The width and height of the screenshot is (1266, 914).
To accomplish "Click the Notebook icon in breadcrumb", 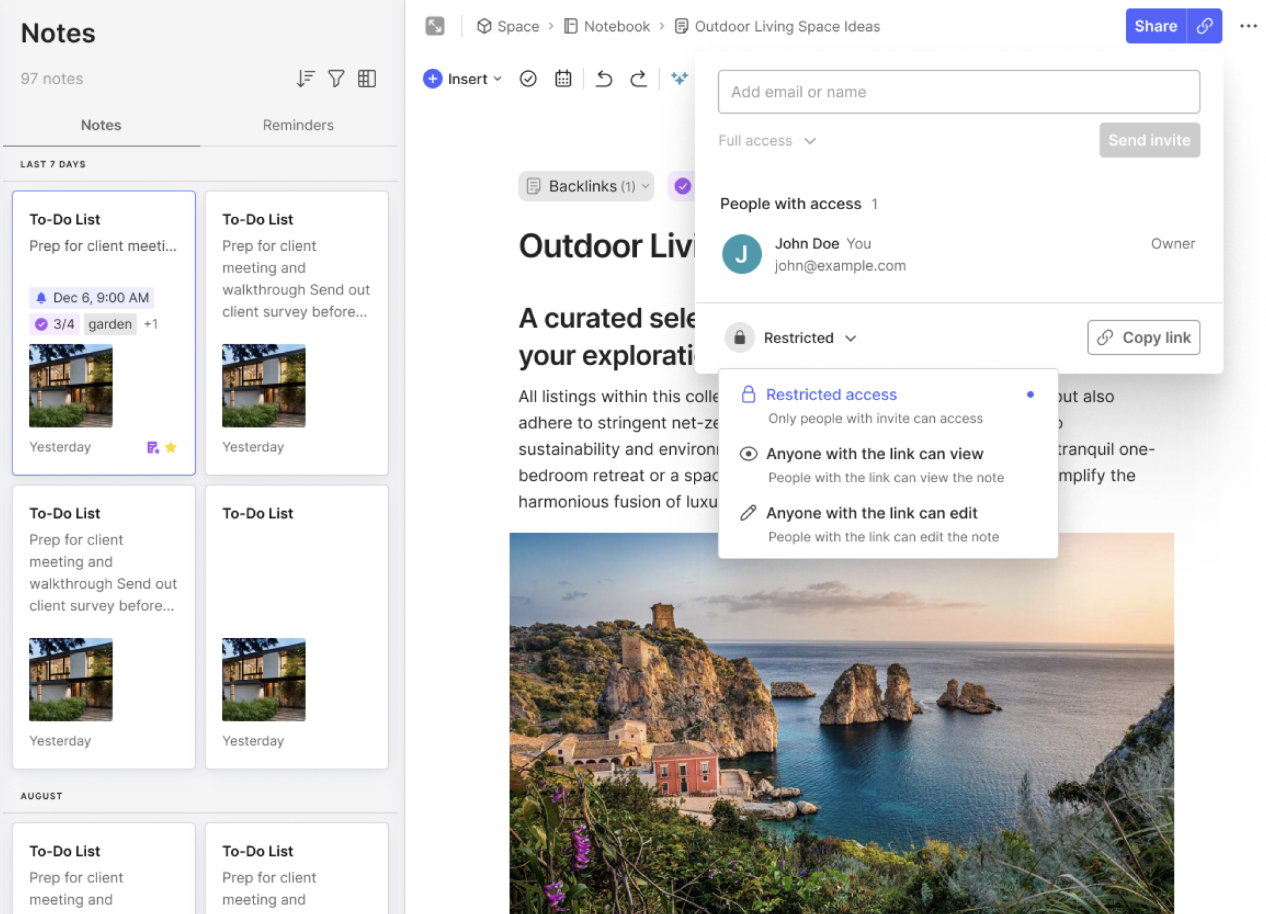I will [571, 26].
